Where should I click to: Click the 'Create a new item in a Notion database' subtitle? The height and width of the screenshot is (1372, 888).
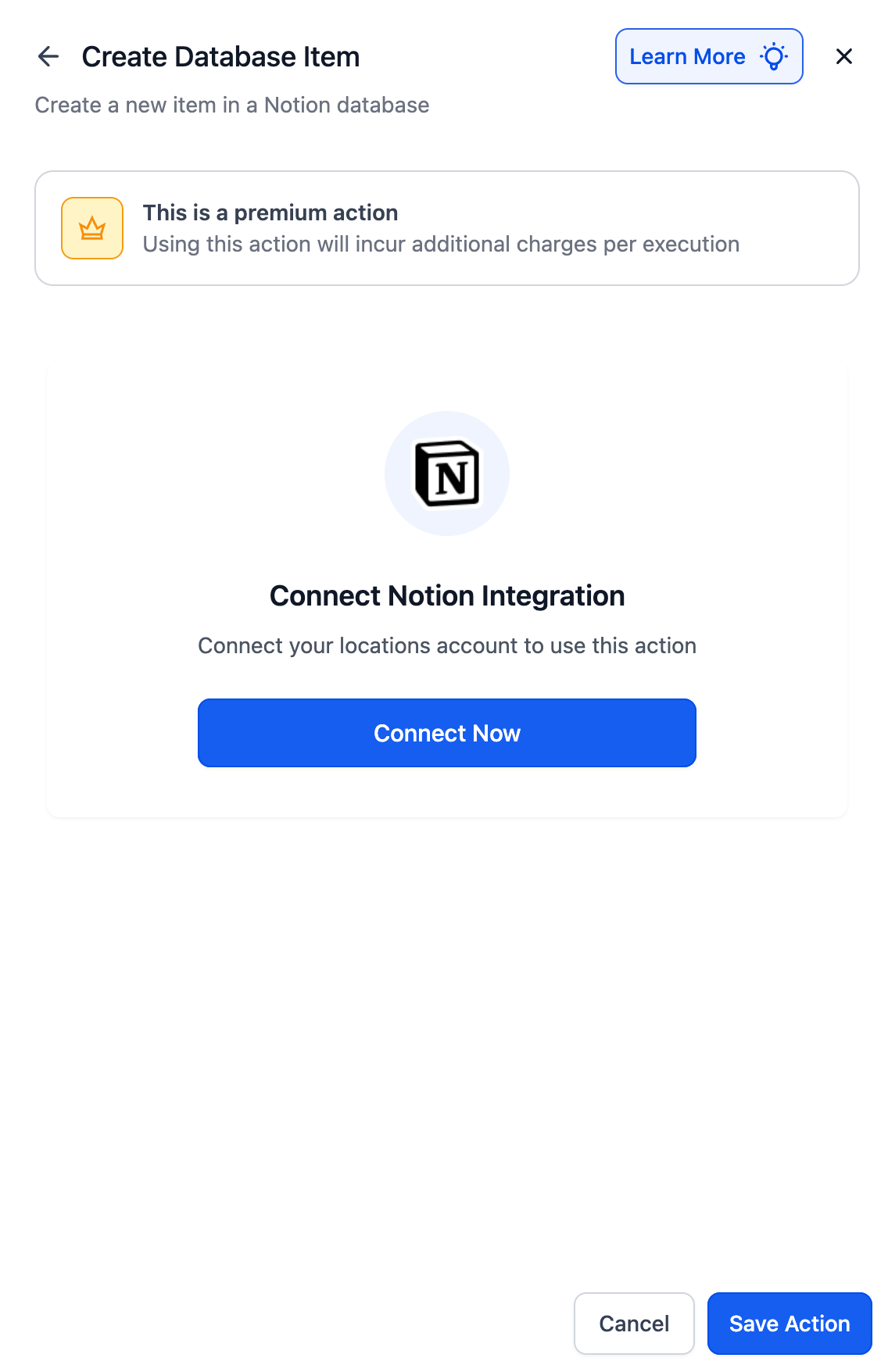point(232,105)
